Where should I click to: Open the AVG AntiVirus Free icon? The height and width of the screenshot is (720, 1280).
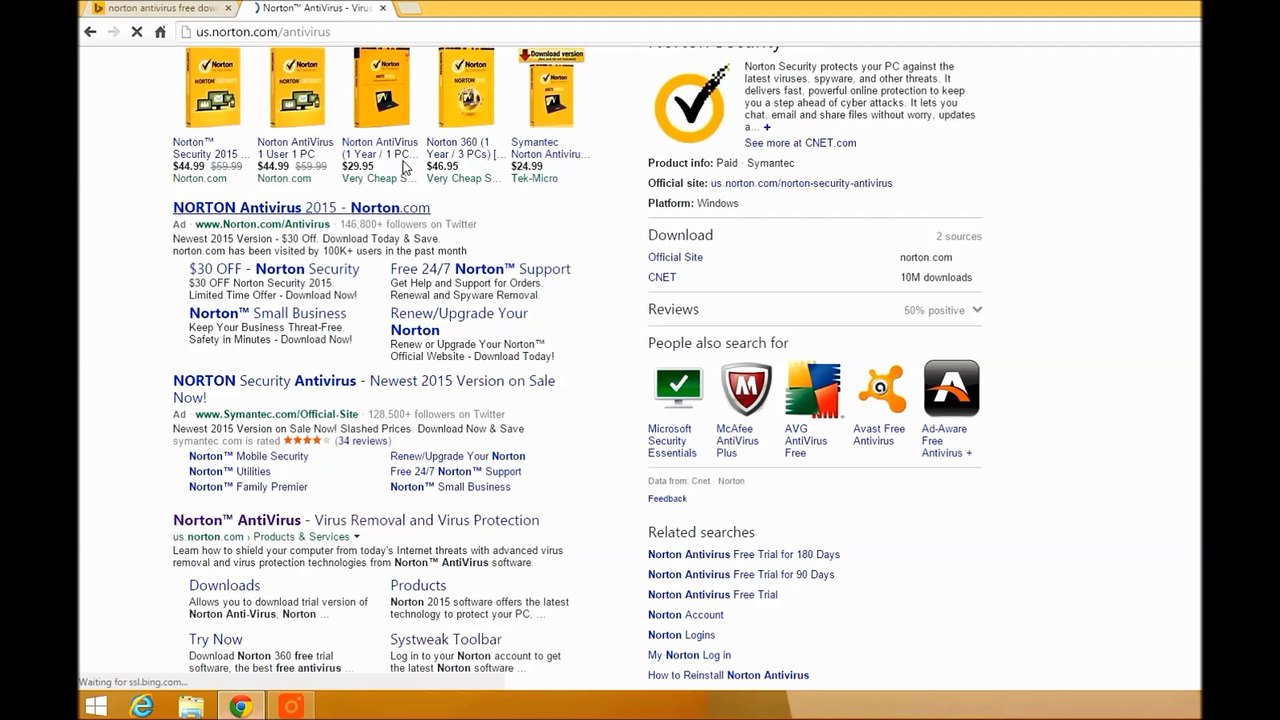(813, 389)
